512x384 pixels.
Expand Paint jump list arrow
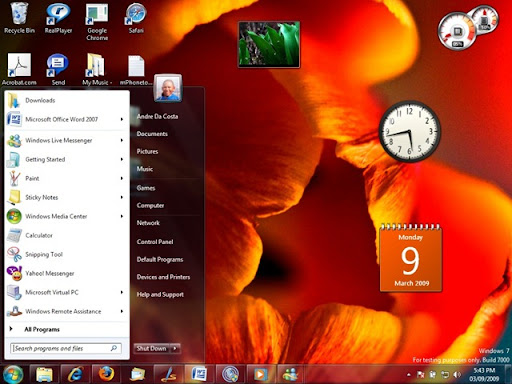pyautogui.click(x=122, y=178)
